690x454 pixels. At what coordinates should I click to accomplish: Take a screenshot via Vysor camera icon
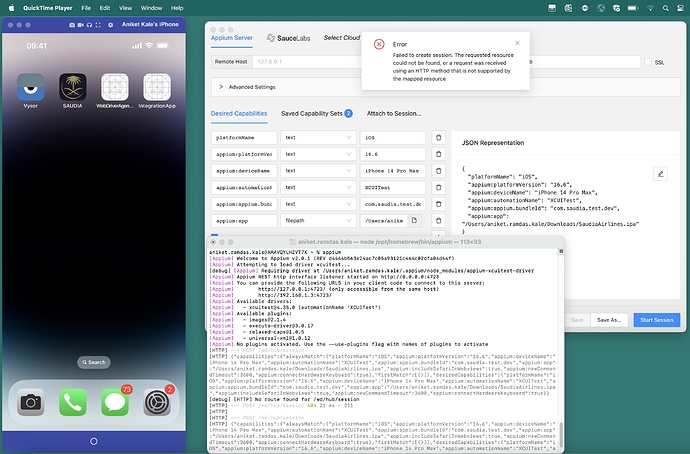click(72, 25)
